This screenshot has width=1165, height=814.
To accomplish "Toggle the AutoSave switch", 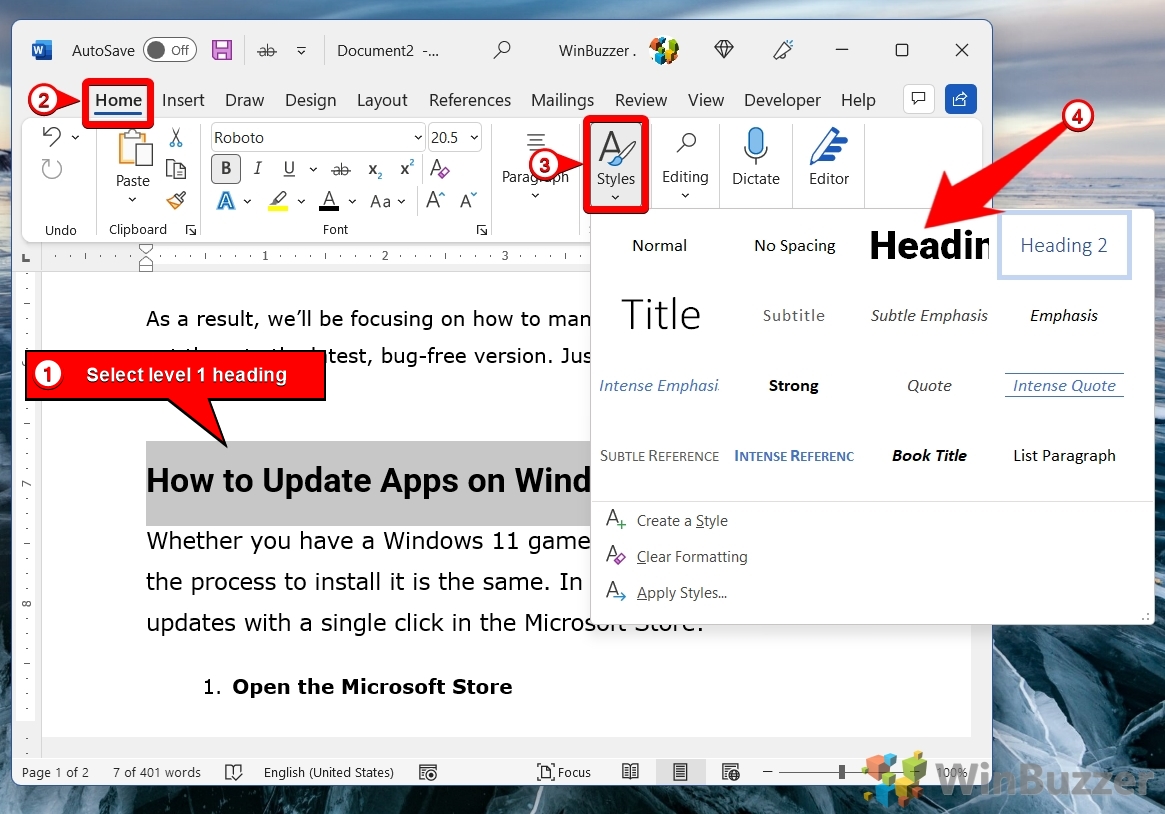I will 169,50.
